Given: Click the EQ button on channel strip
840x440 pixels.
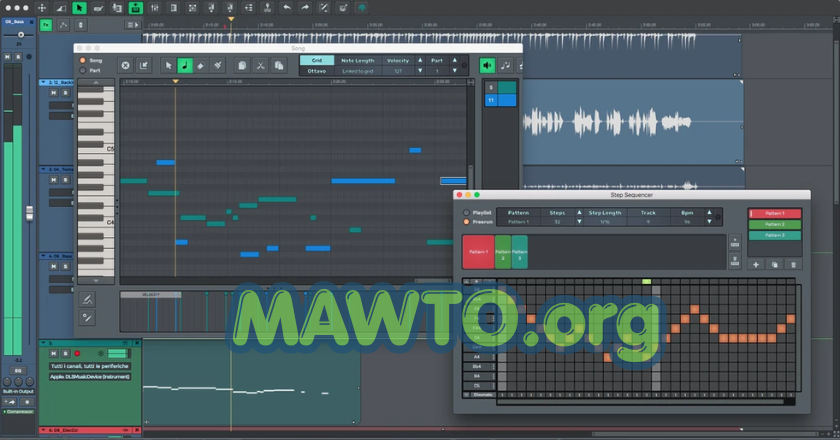Looking at the screenshot, I should point(18,370).
